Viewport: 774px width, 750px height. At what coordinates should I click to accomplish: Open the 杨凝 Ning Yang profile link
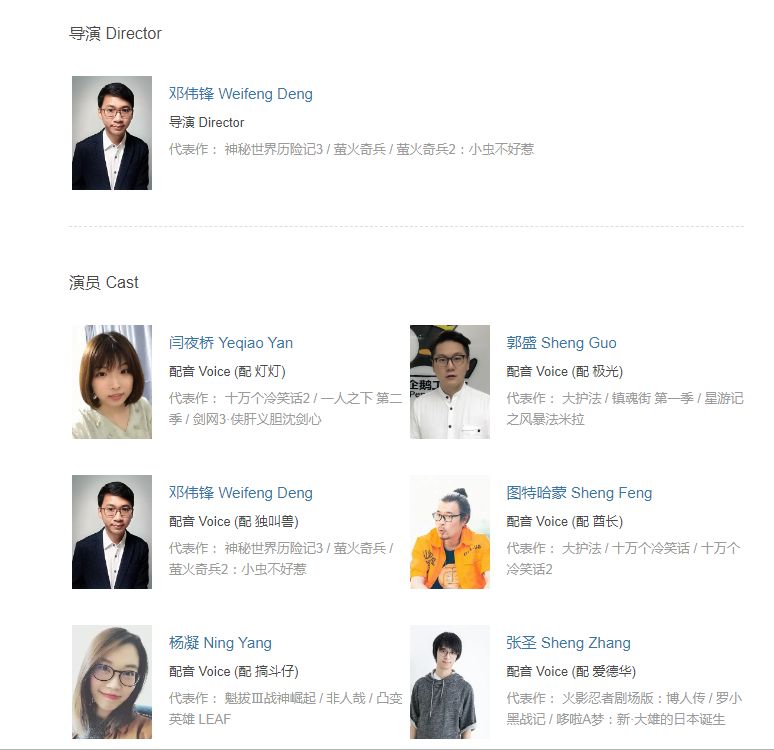pos(220,643)
